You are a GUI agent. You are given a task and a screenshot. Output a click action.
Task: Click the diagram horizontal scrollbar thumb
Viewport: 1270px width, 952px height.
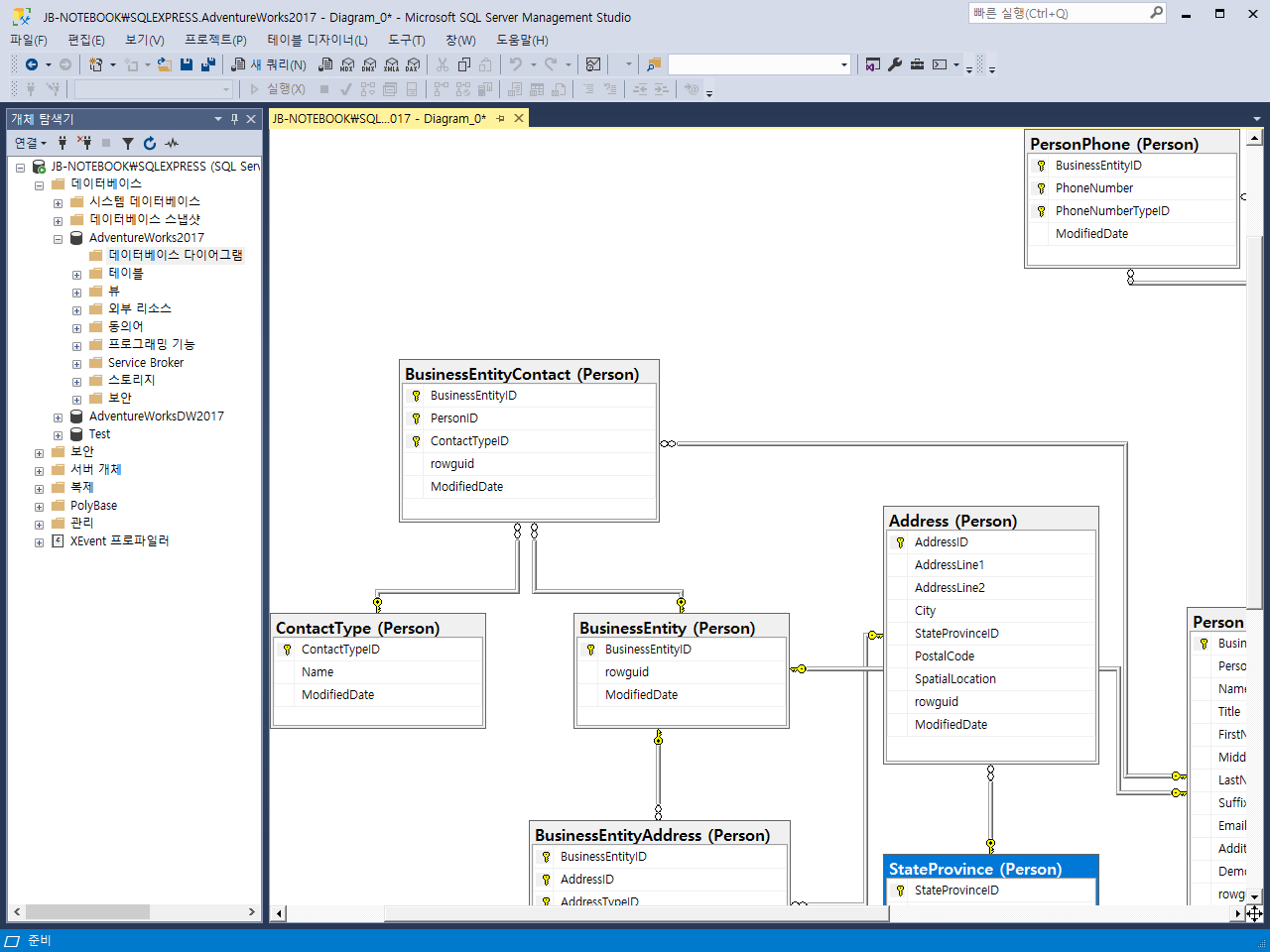click(637, 913)
